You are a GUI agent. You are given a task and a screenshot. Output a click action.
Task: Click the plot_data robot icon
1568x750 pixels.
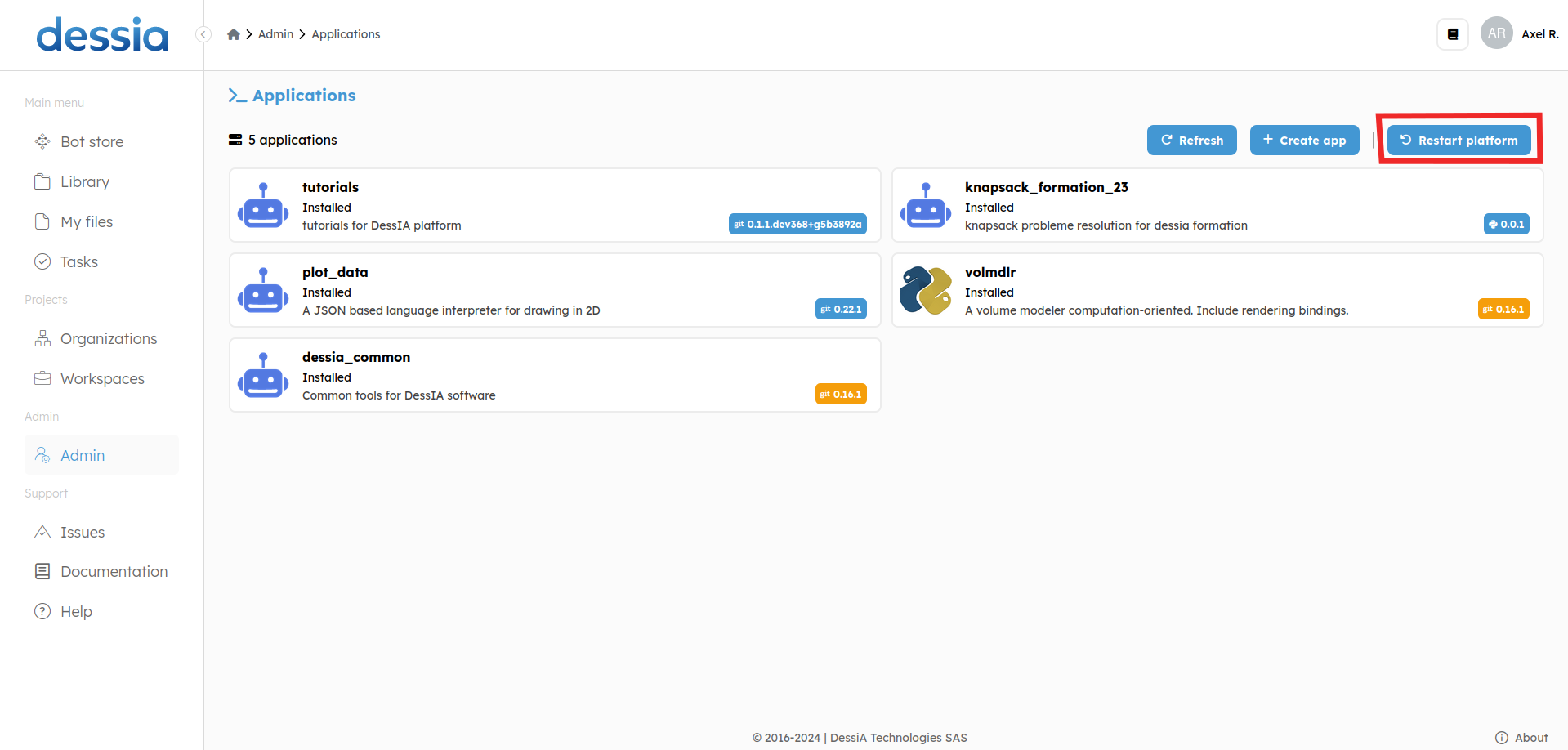point(263,290)
